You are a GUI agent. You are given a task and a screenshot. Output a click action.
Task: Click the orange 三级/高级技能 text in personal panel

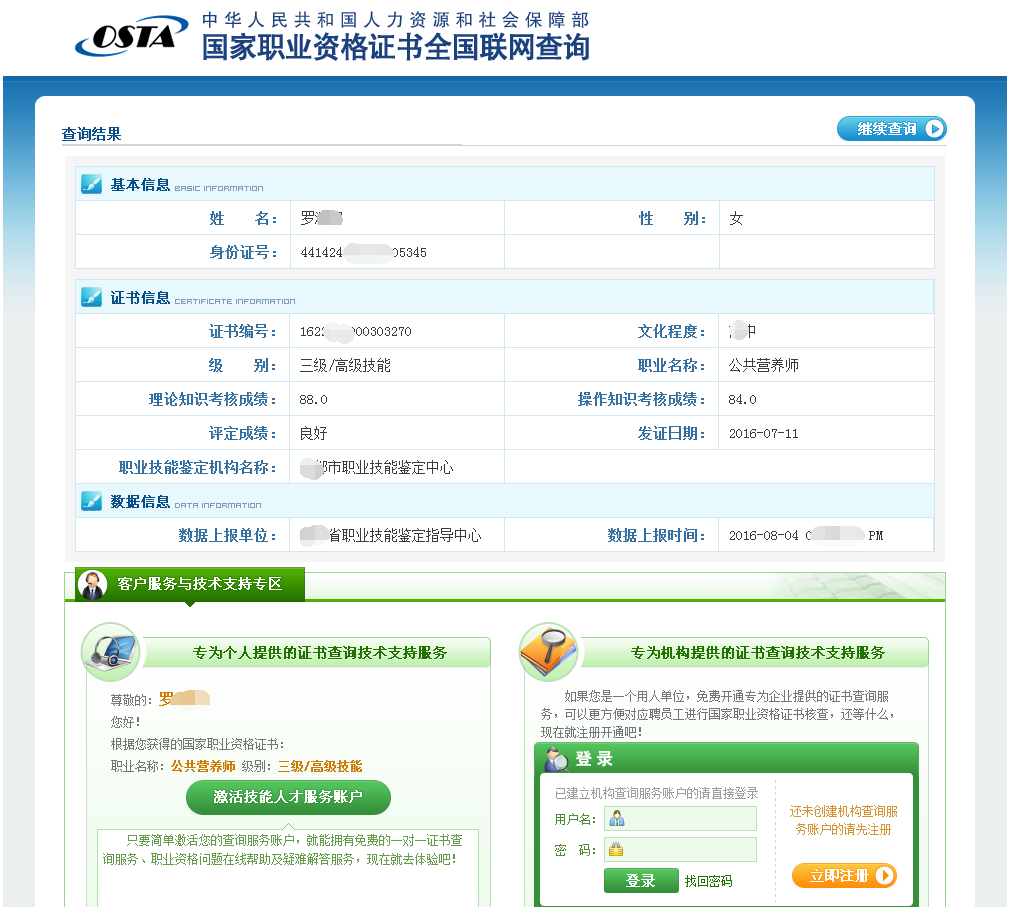coord(319,766)
